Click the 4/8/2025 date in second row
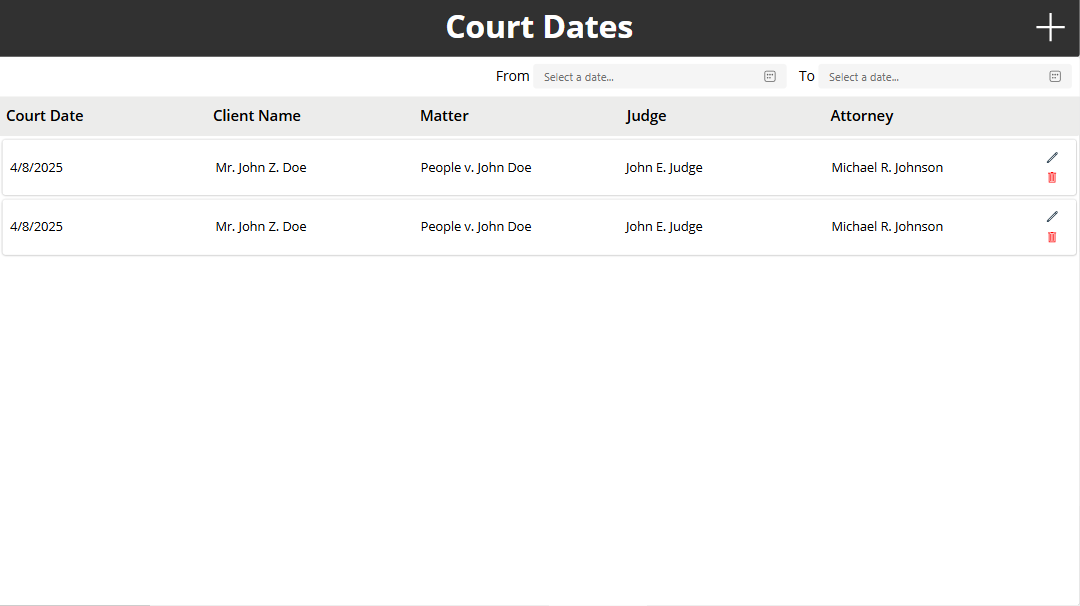The height and width of the screenshot is (606, 1080). pos(37,227)
